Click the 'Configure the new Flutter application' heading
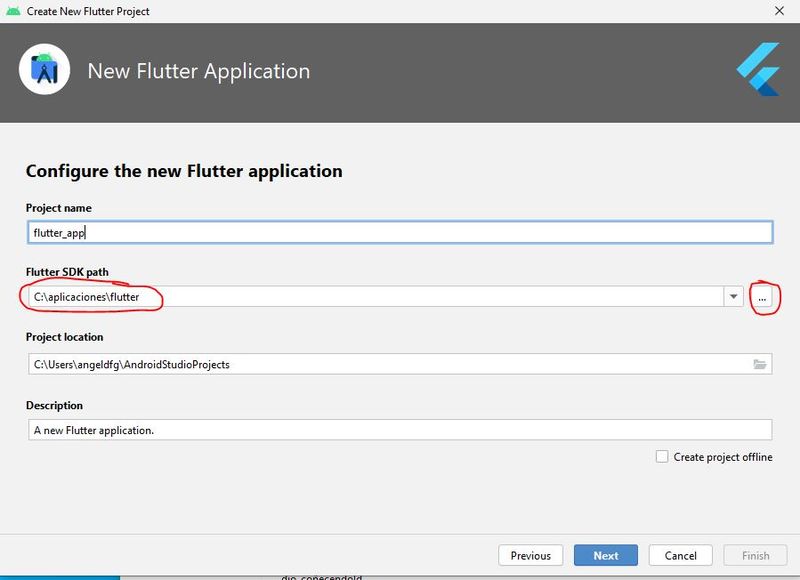Screen dimensions: 800x580 [184, 171]
